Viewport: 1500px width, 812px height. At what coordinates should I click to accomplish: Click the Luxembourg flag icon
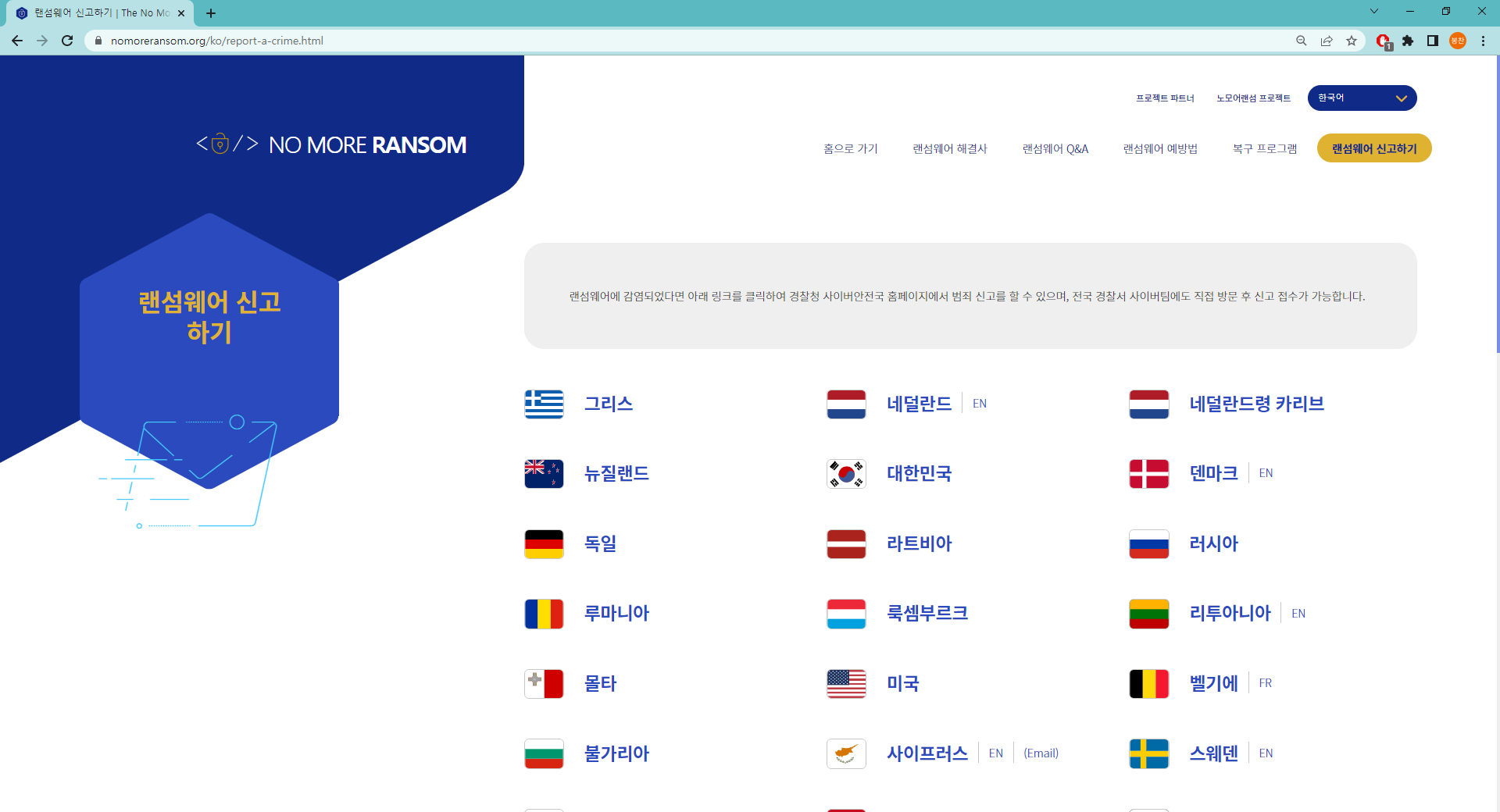click(846, 614)
